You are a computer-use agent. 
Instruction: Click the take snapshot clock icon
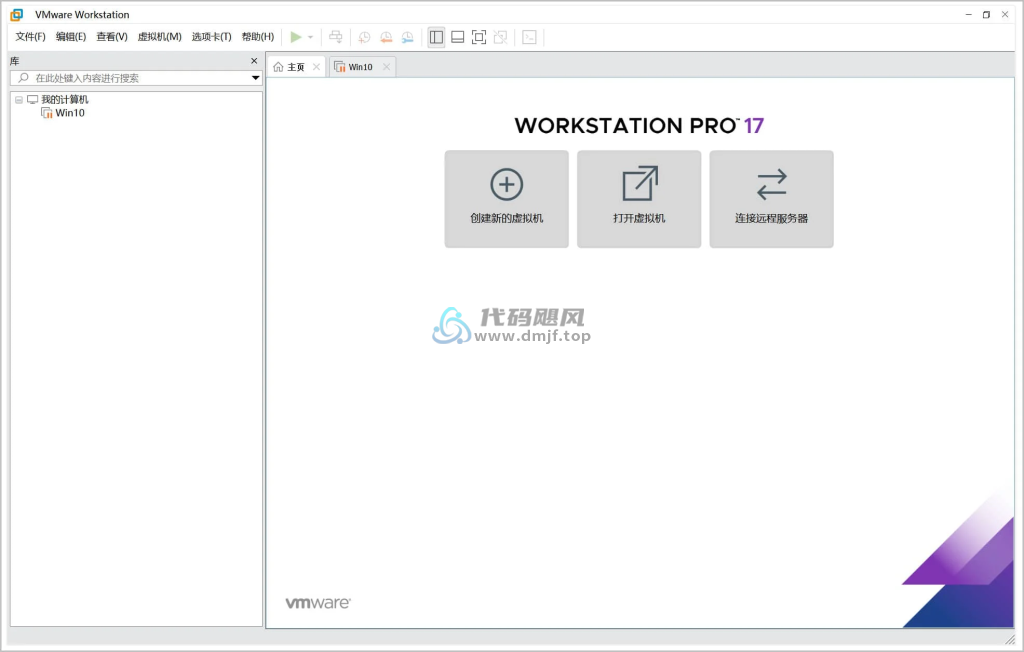click(x=364, y=37)
